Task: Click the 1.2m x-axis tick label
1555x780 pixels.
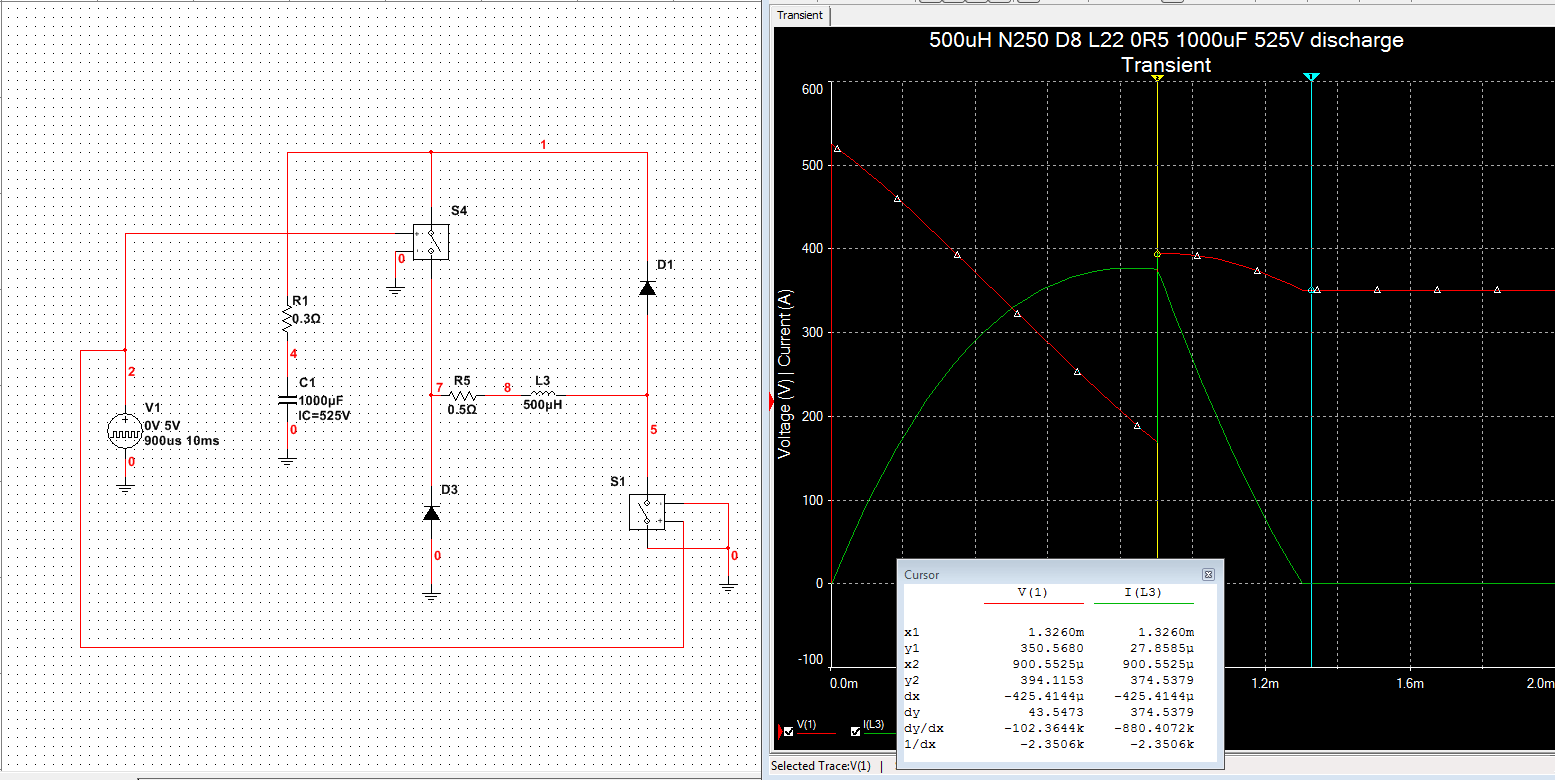Action: click(1264, 684)
